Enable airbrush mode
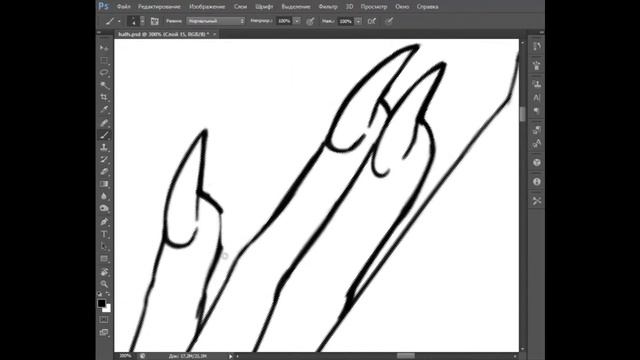The height and width of the screenshot is (360, 640). (x=371, y=21)
